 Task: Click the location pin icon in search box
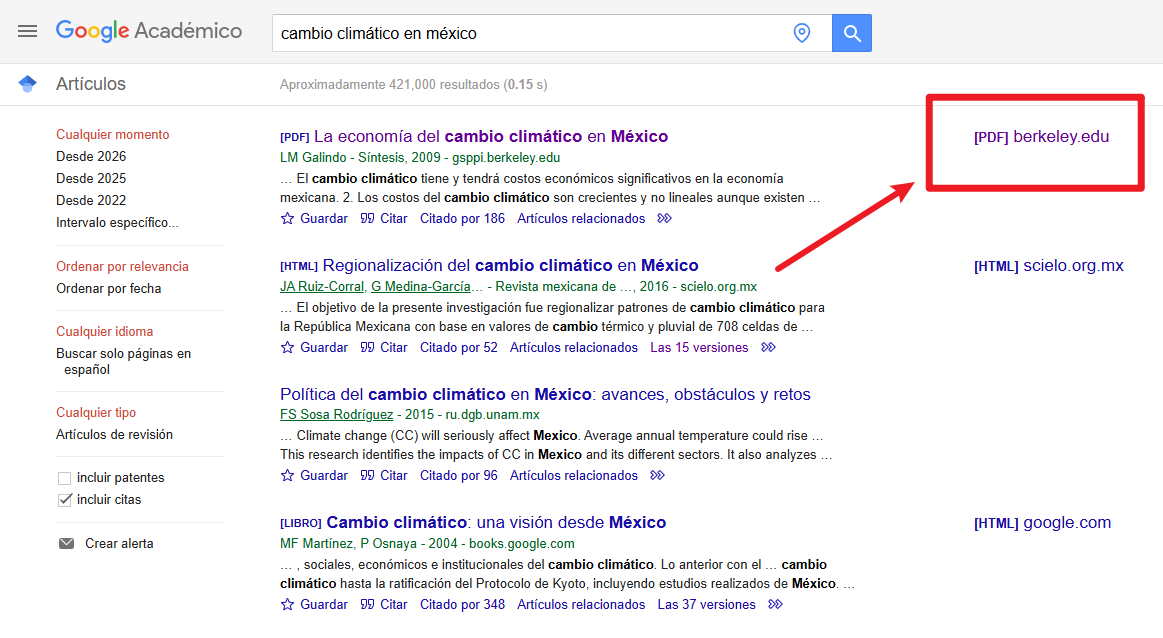801,33
